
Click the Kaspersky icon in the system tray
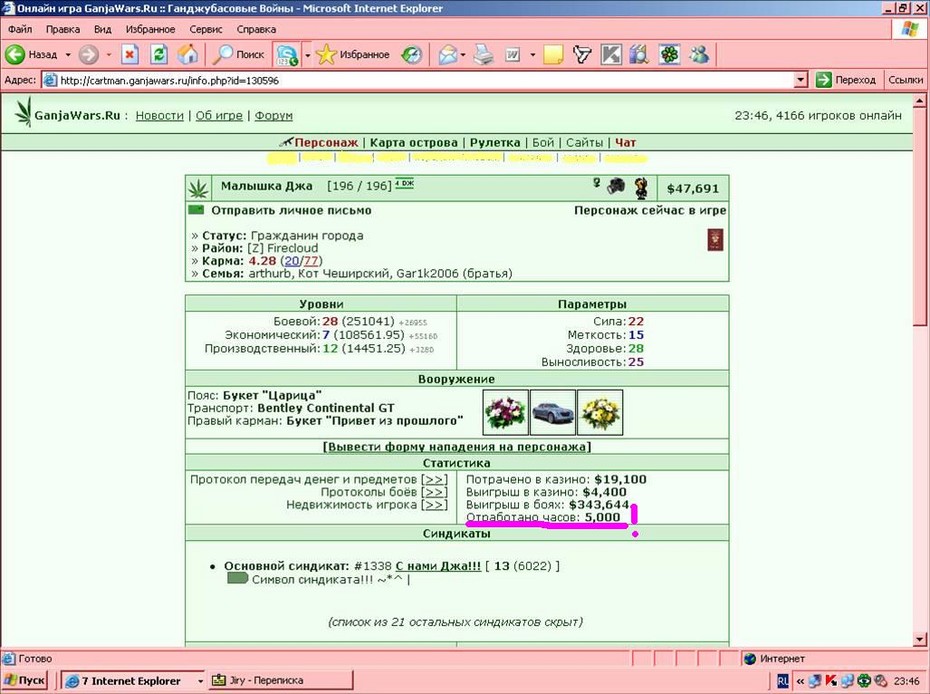(830, 680)
